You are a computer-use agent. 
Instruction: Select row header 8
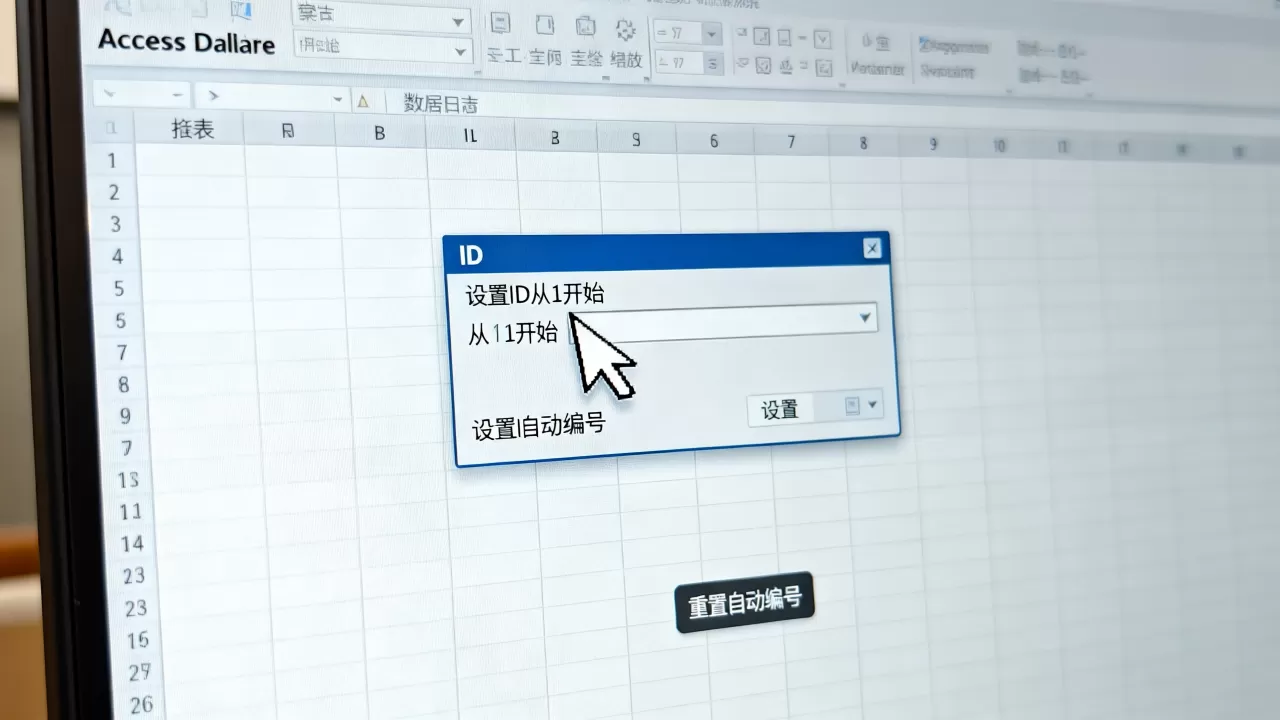point(124,385)
